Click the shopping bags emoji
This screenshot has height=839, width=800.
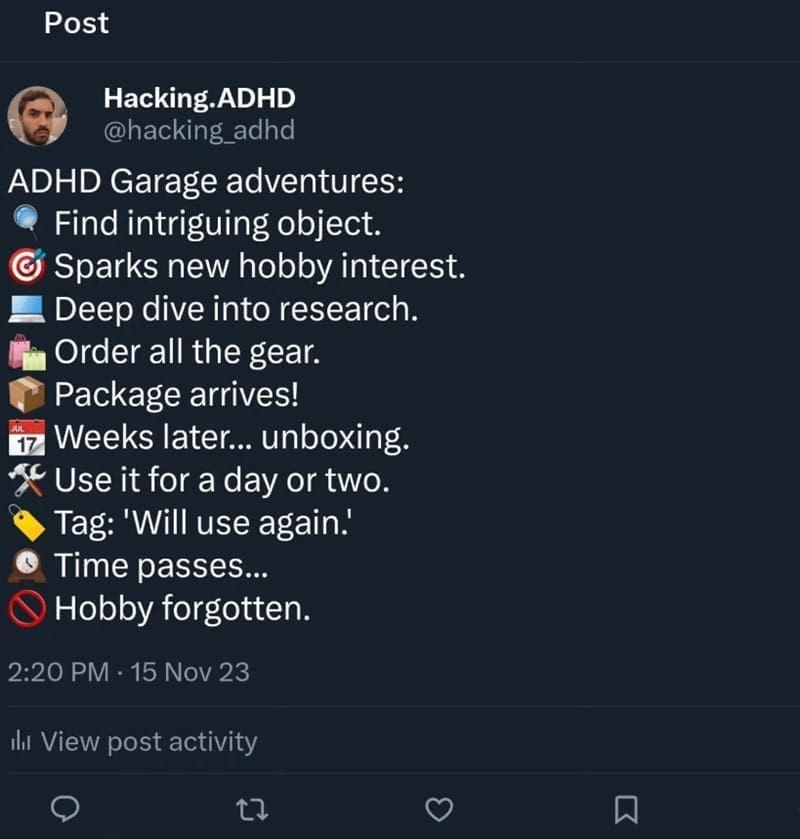click(27, 352)
